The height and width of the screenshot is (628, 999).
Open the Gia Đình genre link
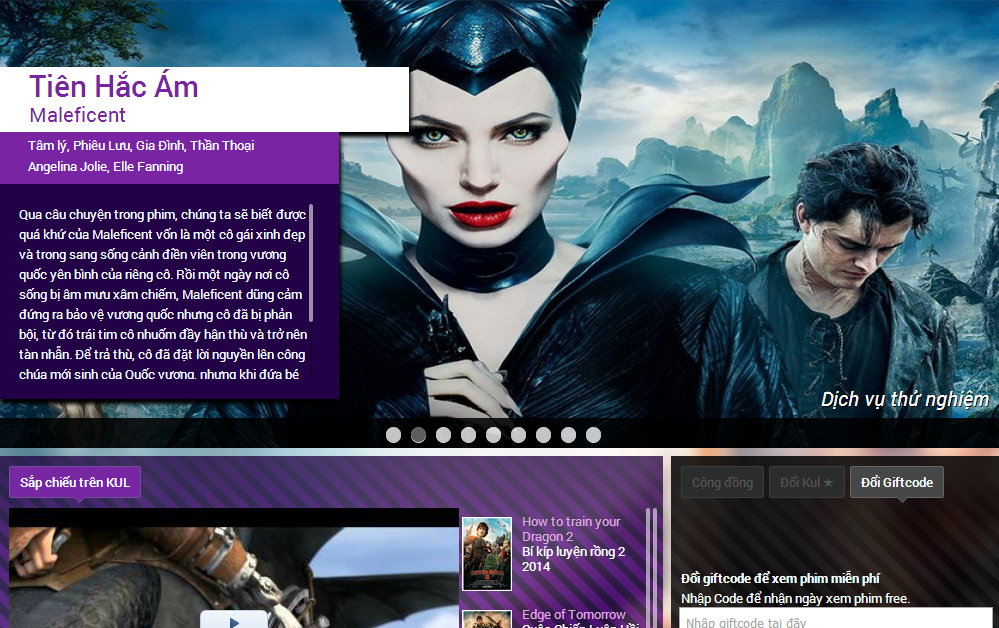(x=160, y=145)
